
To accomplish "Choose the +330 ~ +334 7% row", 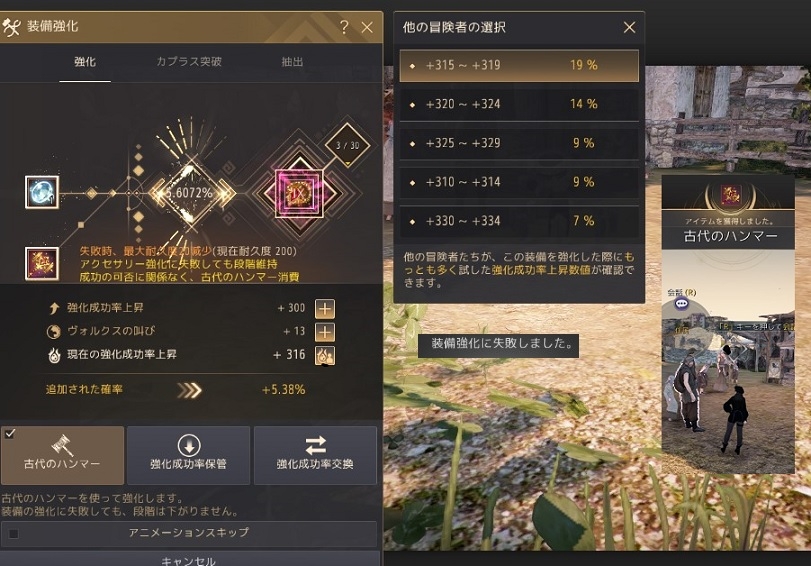I will [519, 221].
